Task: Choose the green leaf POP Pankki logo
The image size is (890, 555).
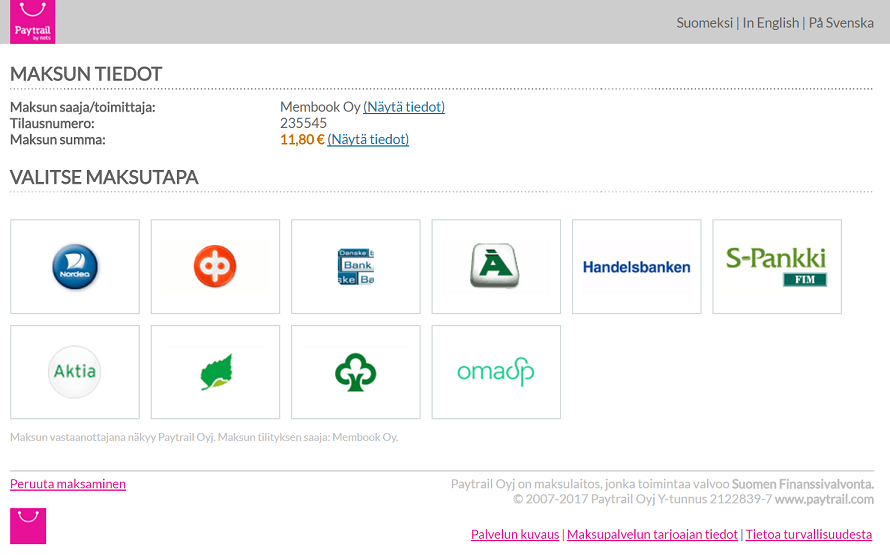Action: click(x=215, y=372)
